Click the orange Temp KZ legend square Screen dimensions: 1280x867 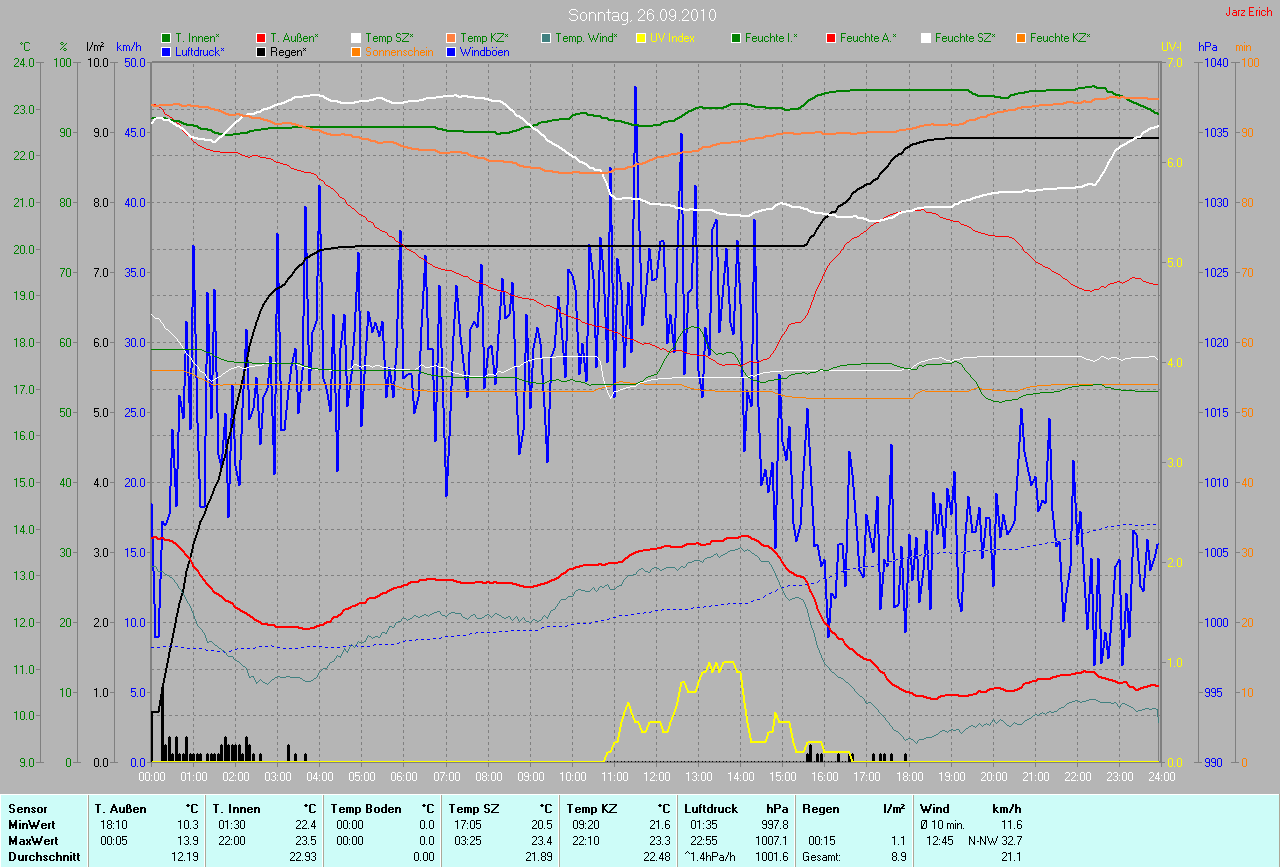(452, 38)
